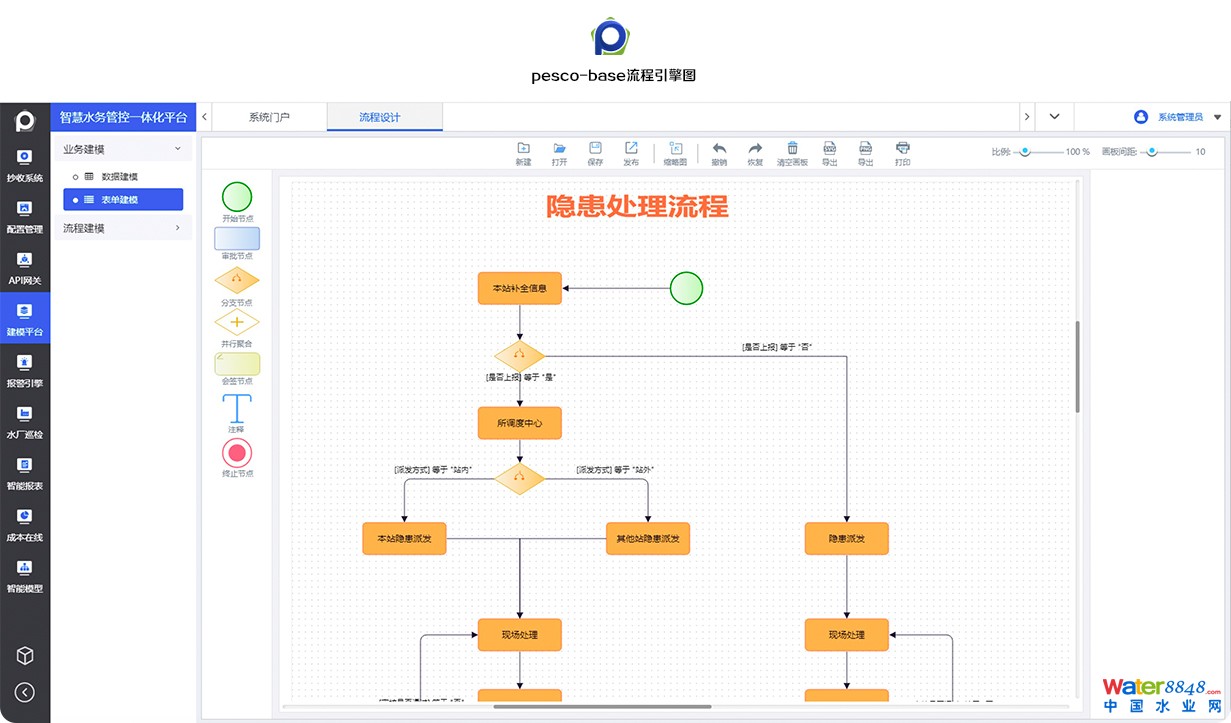Expand the 流程建模 section
The height and width of the screenshot is (723, 1231).
178,228
